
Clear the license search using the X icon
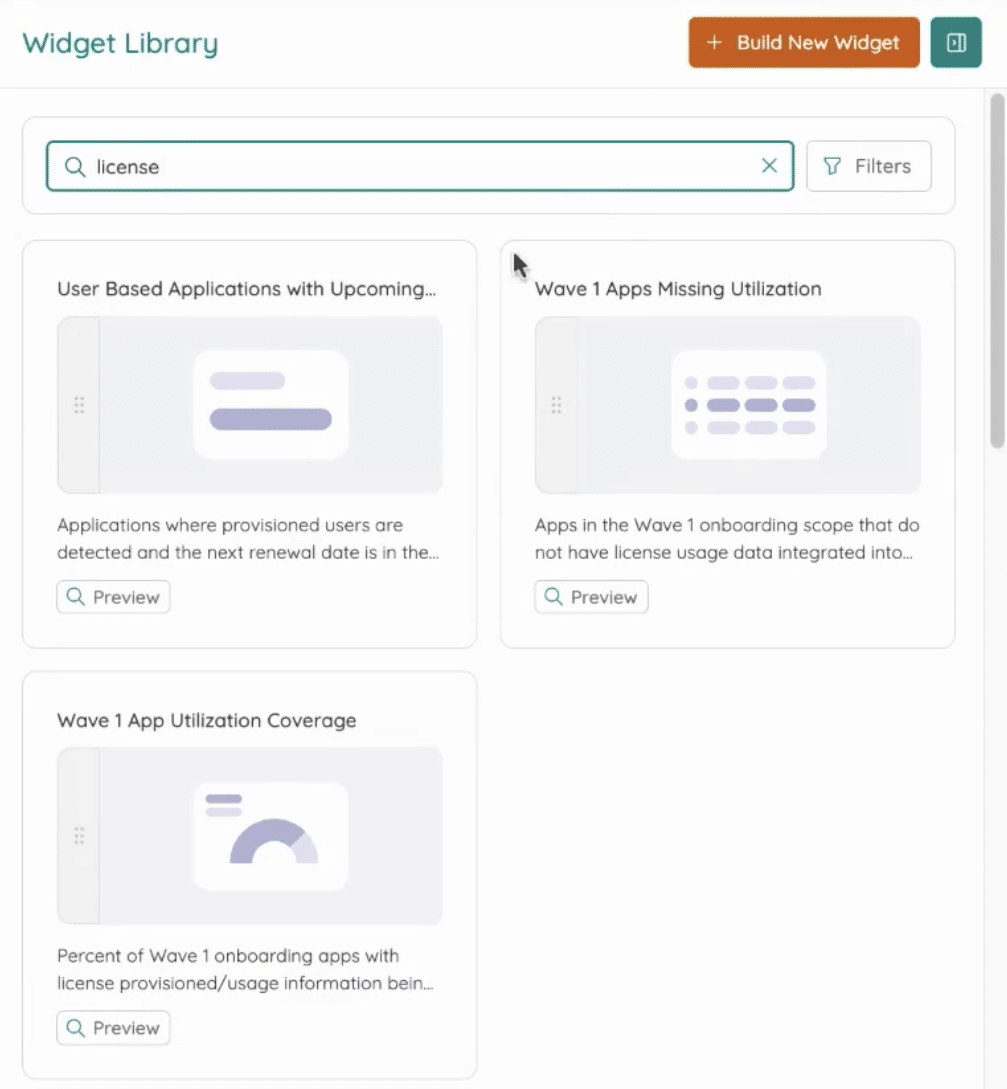pos(769,166)
